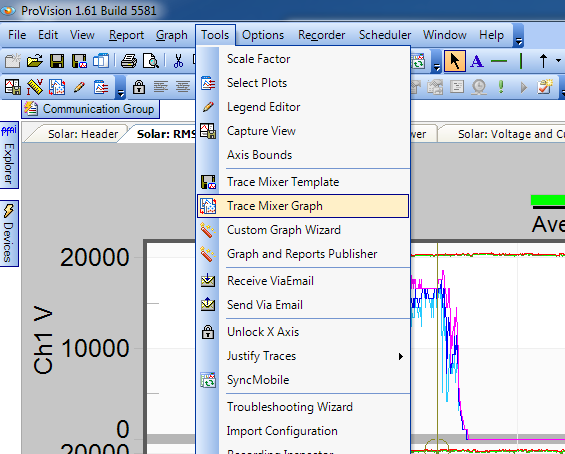The image size is (565, 454).
Task: Open a file with the folder icon
Action: (35, 61)
